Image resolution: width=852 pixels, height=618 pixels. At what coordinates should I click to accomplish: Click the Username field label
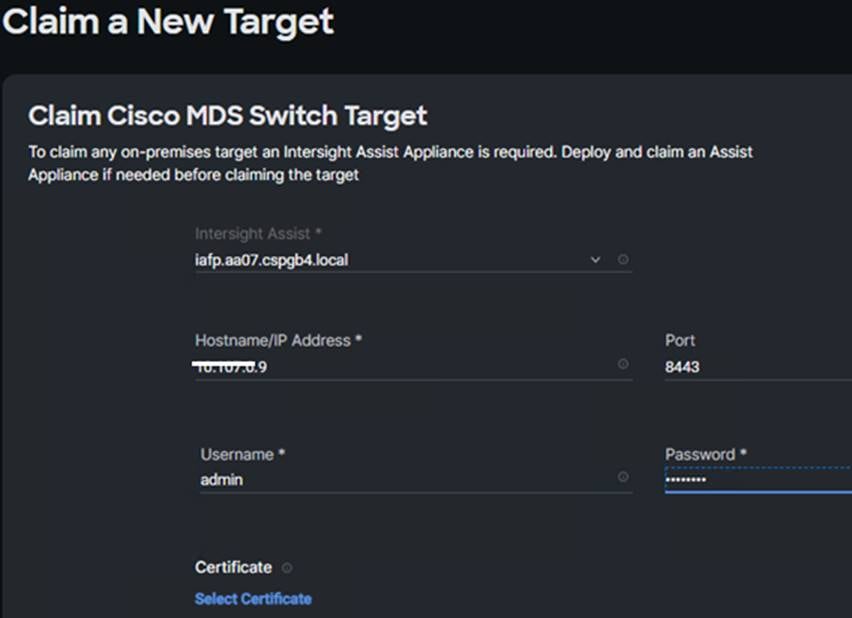click(242, 454)
